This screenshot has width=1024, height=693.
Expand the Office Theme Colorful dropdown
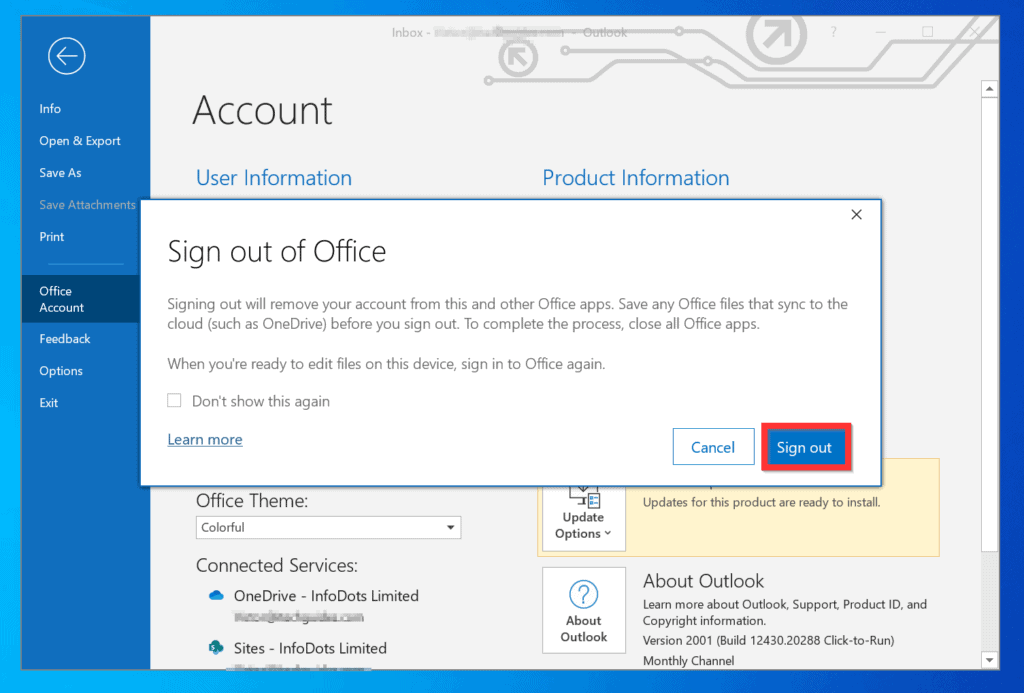[328, 527]
